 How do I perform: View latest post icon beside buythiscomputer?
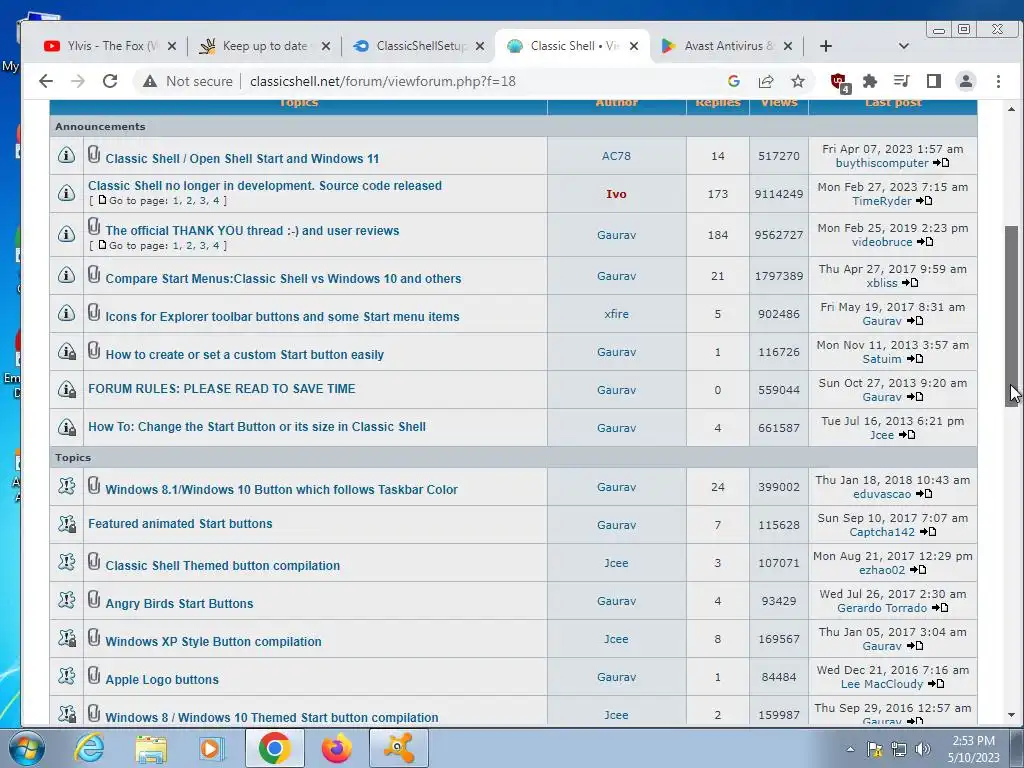pyautogui.click(x=941, y=163)
